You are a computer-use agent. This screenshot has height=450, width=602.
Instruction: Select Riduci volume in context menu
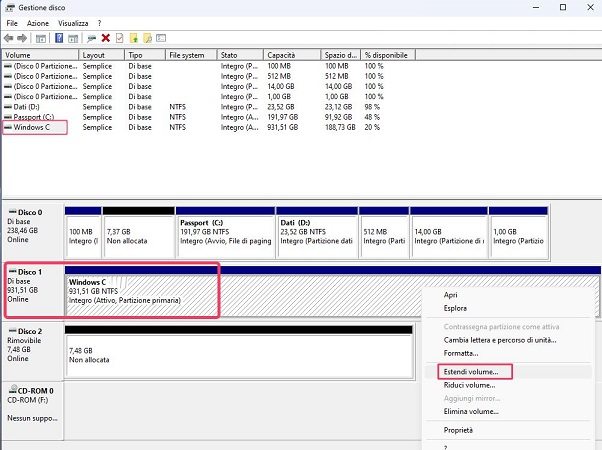point(469,385)
